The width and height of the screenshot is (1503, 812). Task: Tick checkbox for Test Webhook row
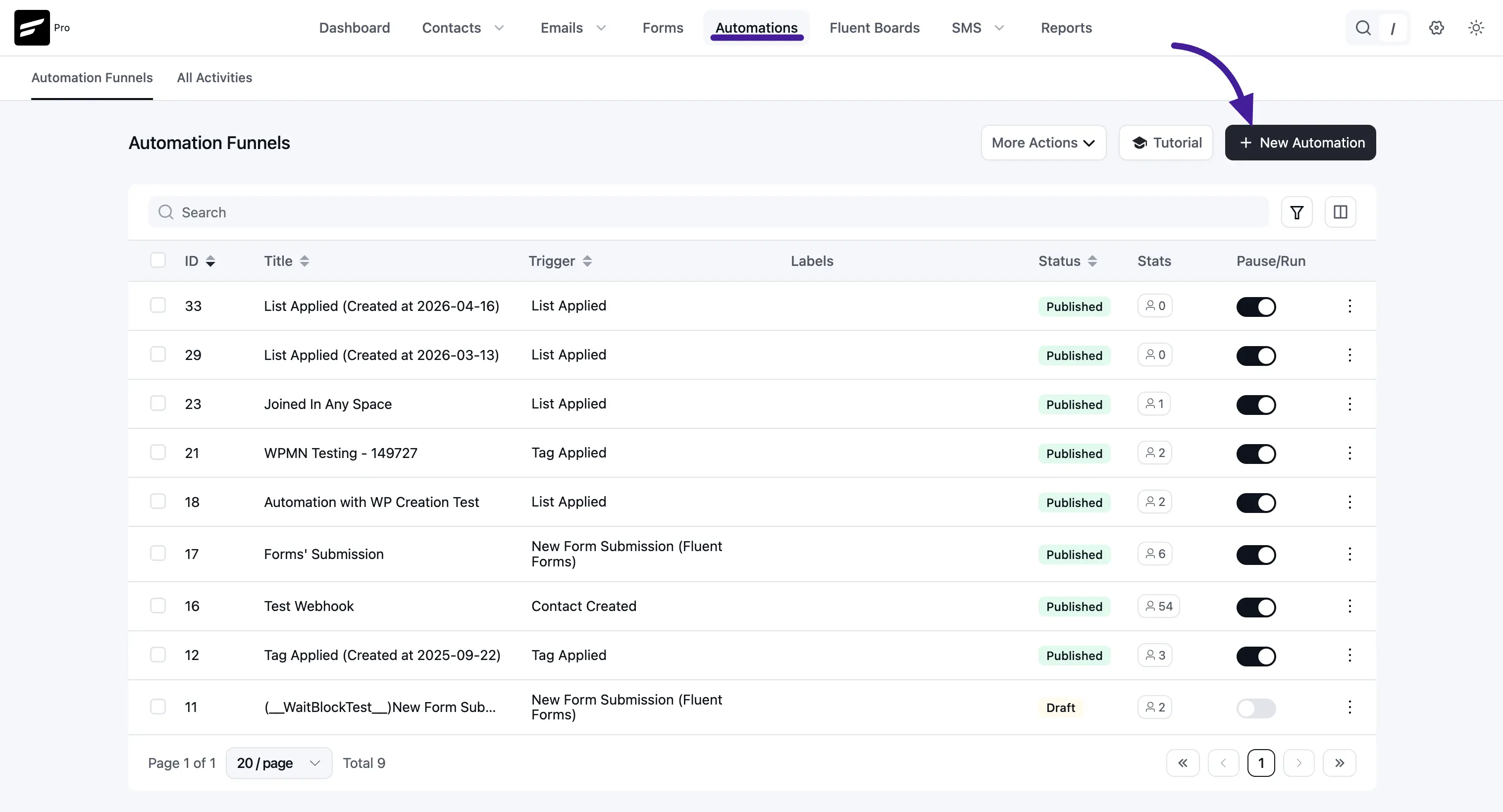(158, 606)
